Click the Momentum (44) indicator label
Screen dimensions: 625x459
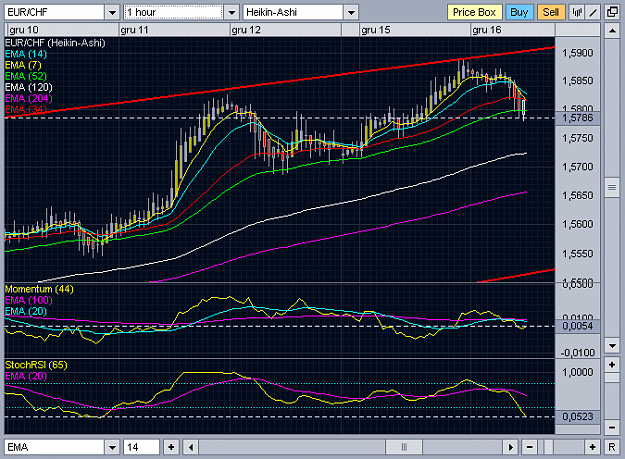[39, 289]
